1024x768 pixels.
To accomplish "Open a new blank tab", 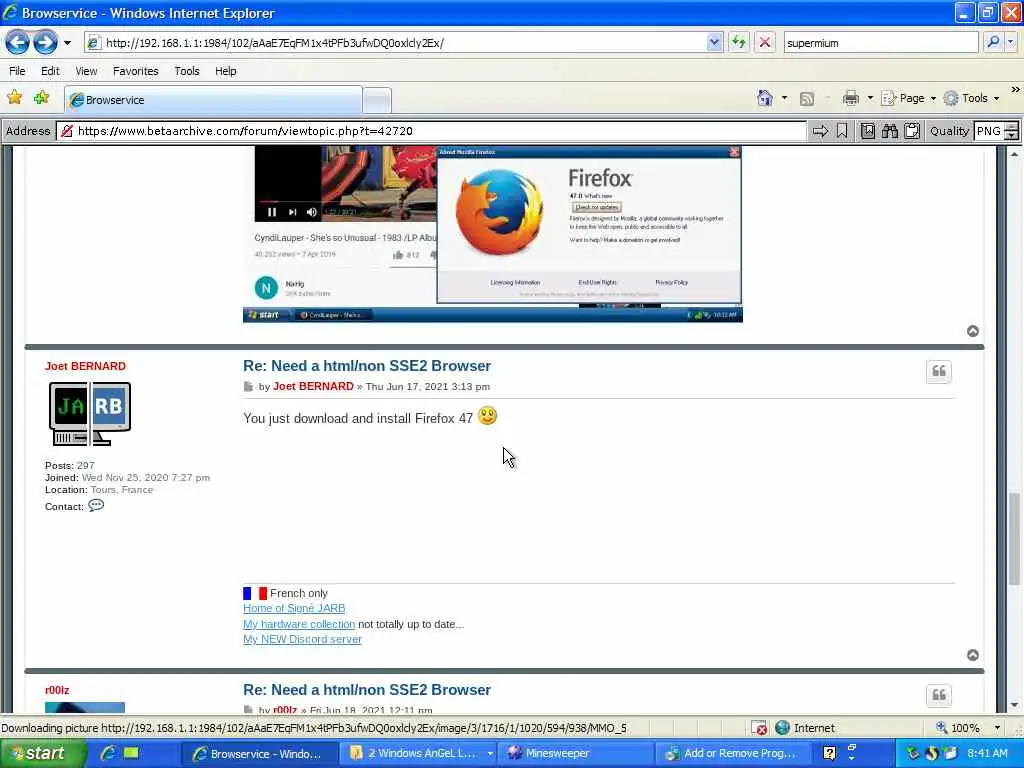I will click(377, 101).
